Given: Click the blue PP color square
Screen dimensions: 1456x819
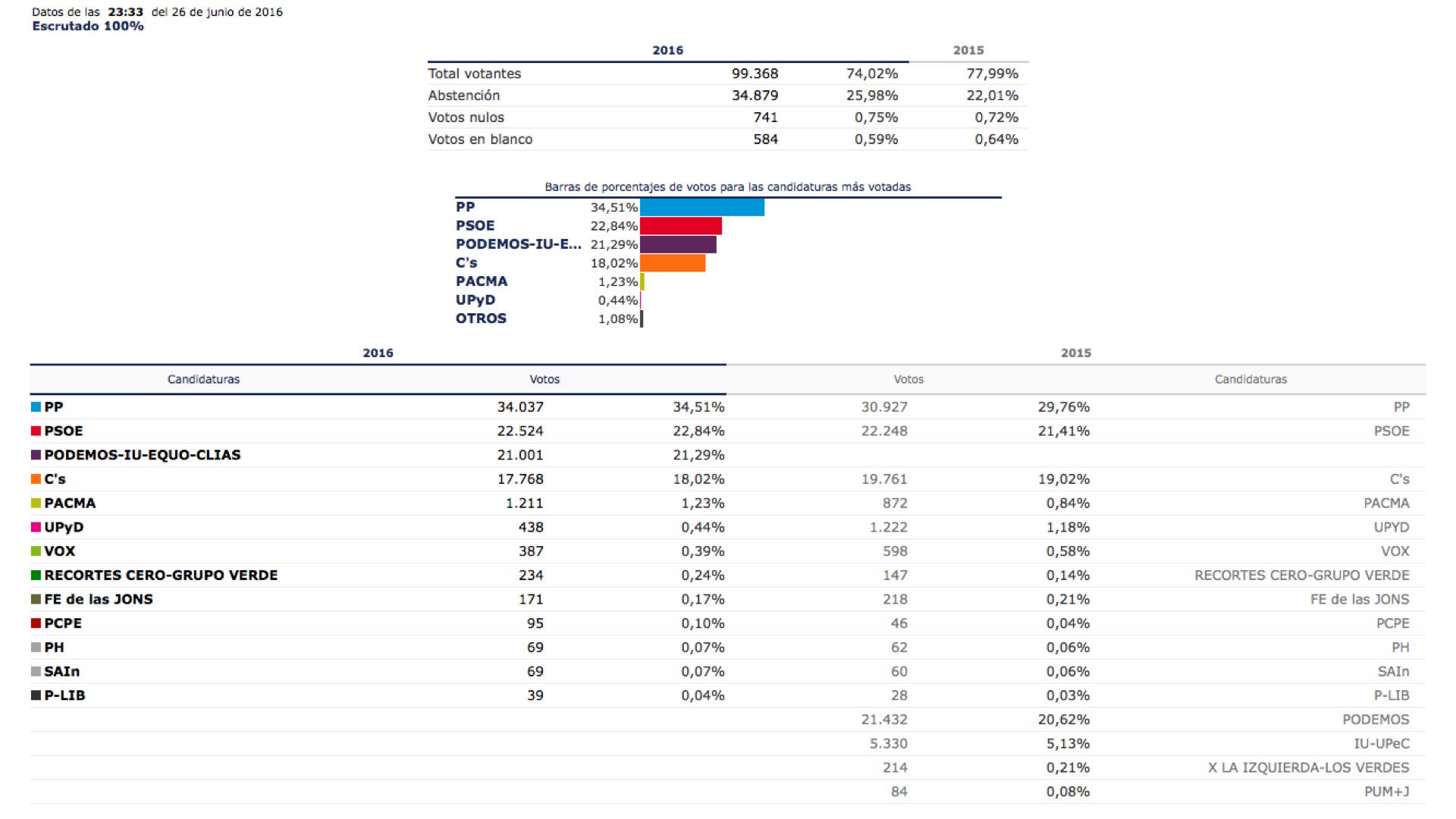Looking at the screenshot, I should pyautogui.click(x=36, y=407).
